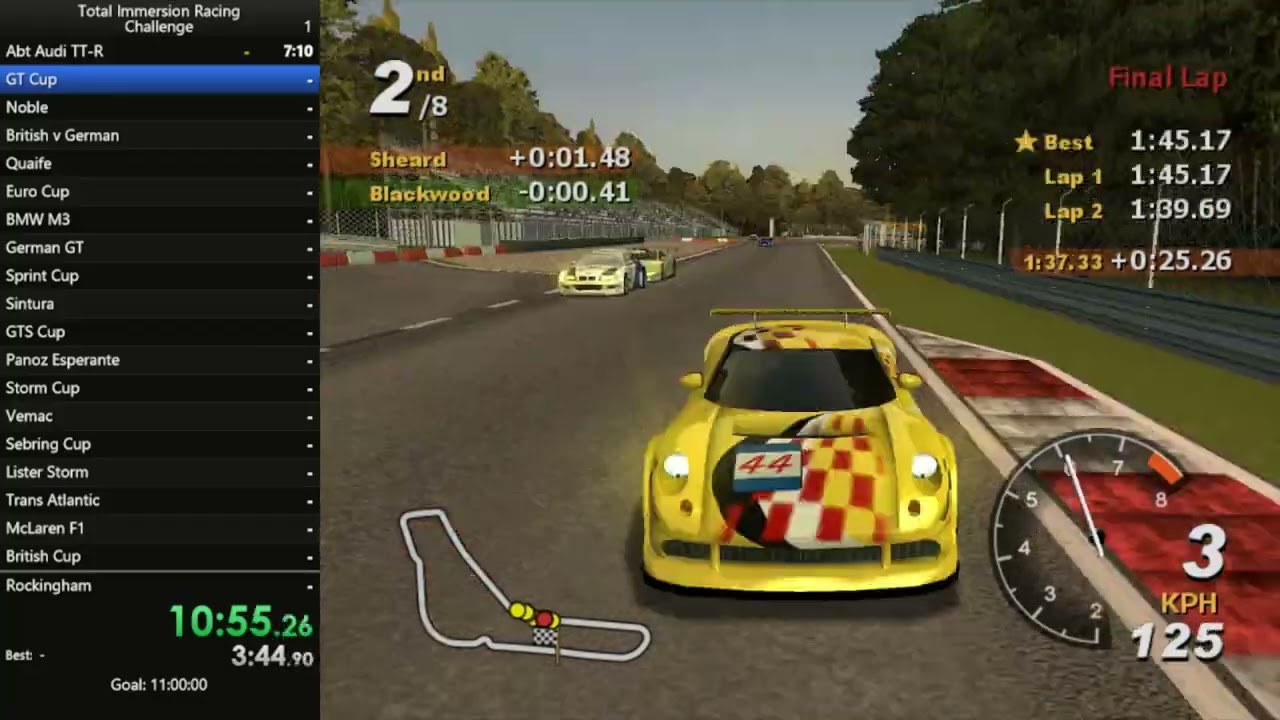Click the gold star Best icon
The width and height of the screenshot is (1280, 720).
[1026, 141]
